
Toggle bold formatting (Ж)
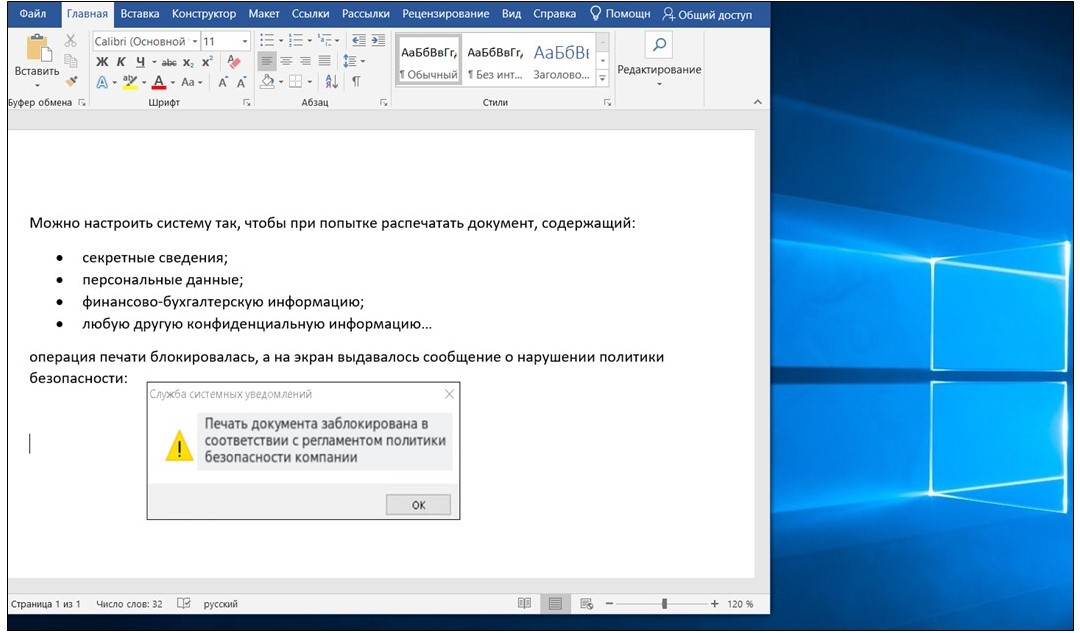tap(102, 62)
